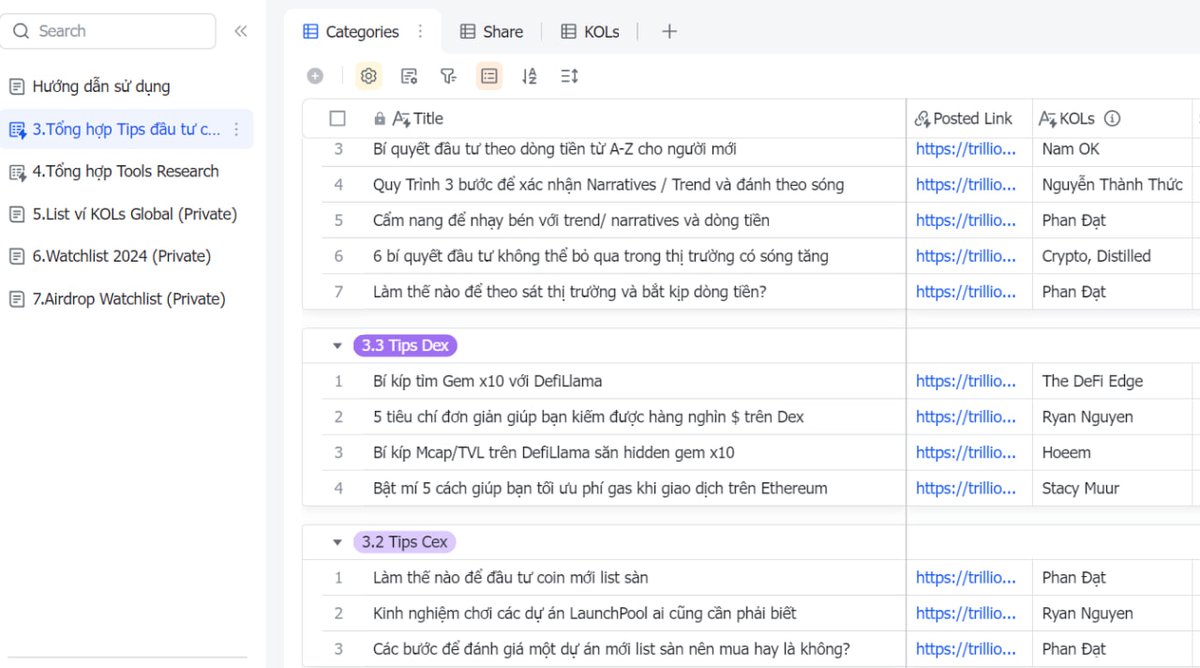Click the plus button to add a new record
1200x668 pixels.
(x=315, y=75)
